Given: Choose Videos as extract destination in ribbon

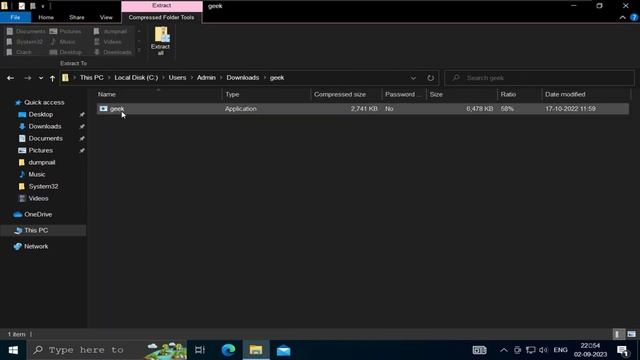Looking at the screenshot, I should point(107,42).
